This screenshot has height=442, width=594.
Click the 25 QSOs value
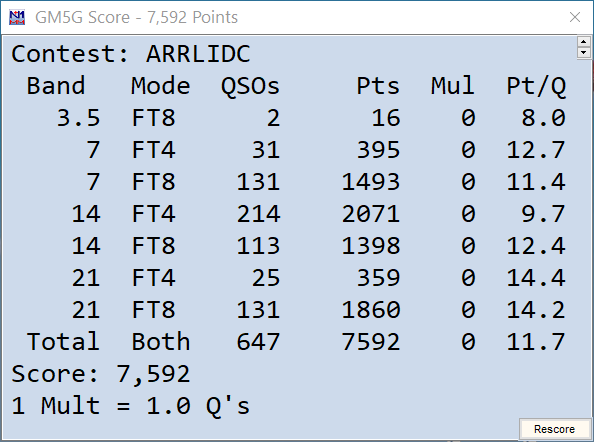266,278
